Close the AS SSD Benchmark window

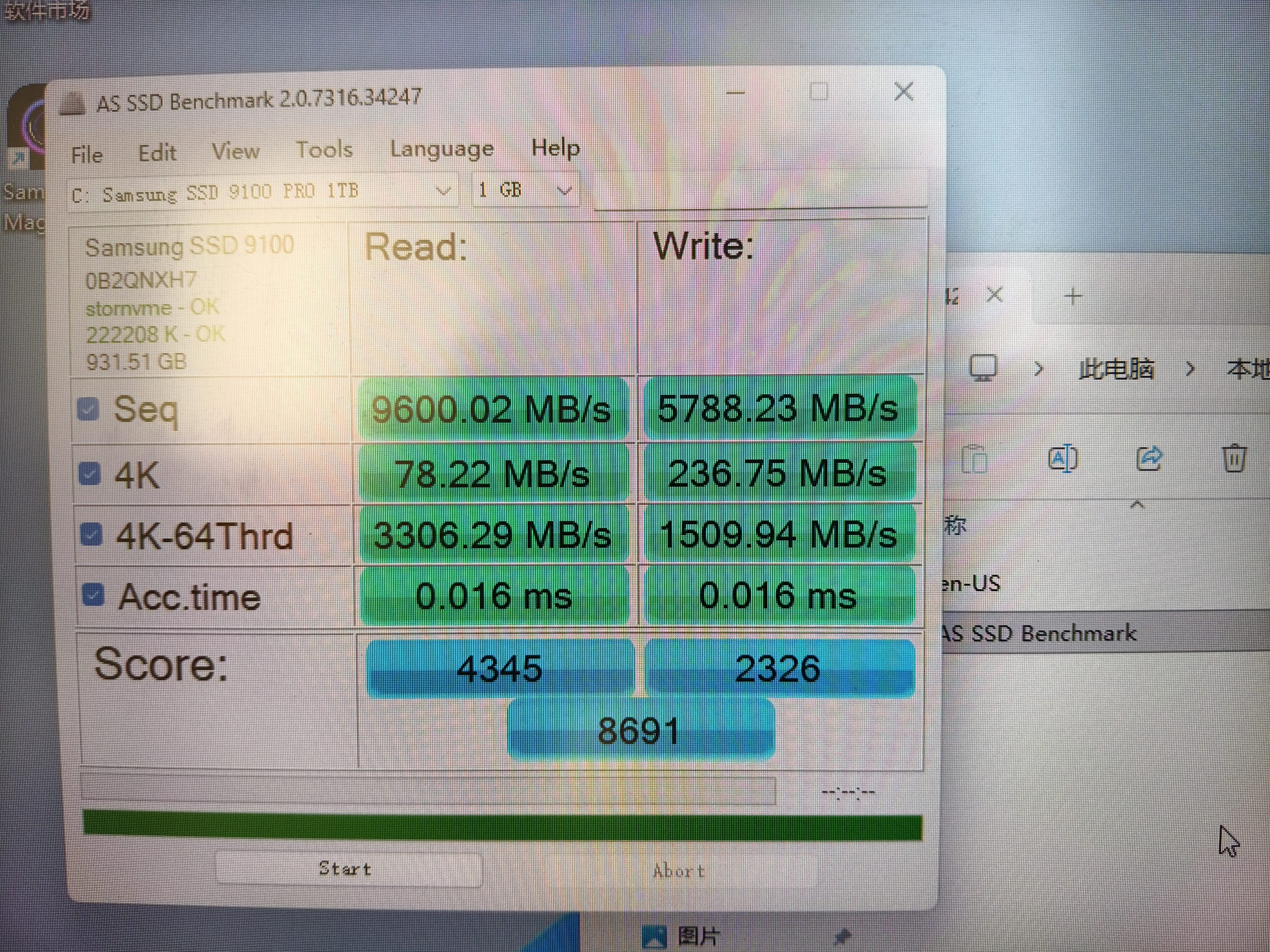pyautogui.click(x=904, y=91)
